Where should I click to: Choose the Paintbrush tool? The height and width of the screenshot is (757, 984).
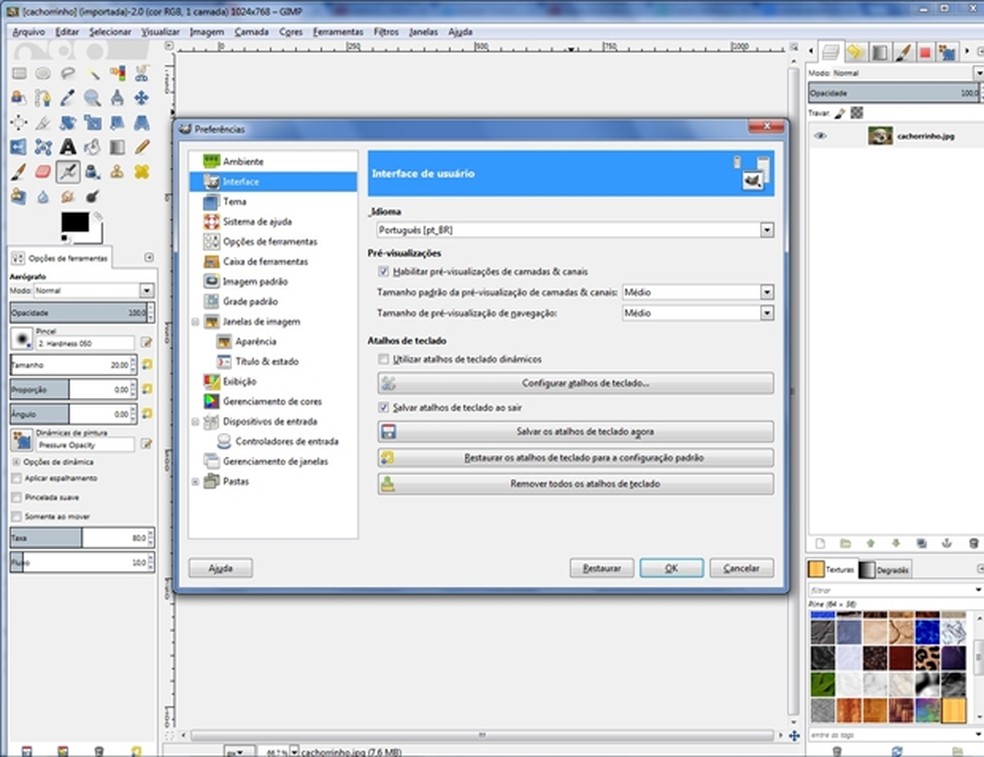(18, 172)
